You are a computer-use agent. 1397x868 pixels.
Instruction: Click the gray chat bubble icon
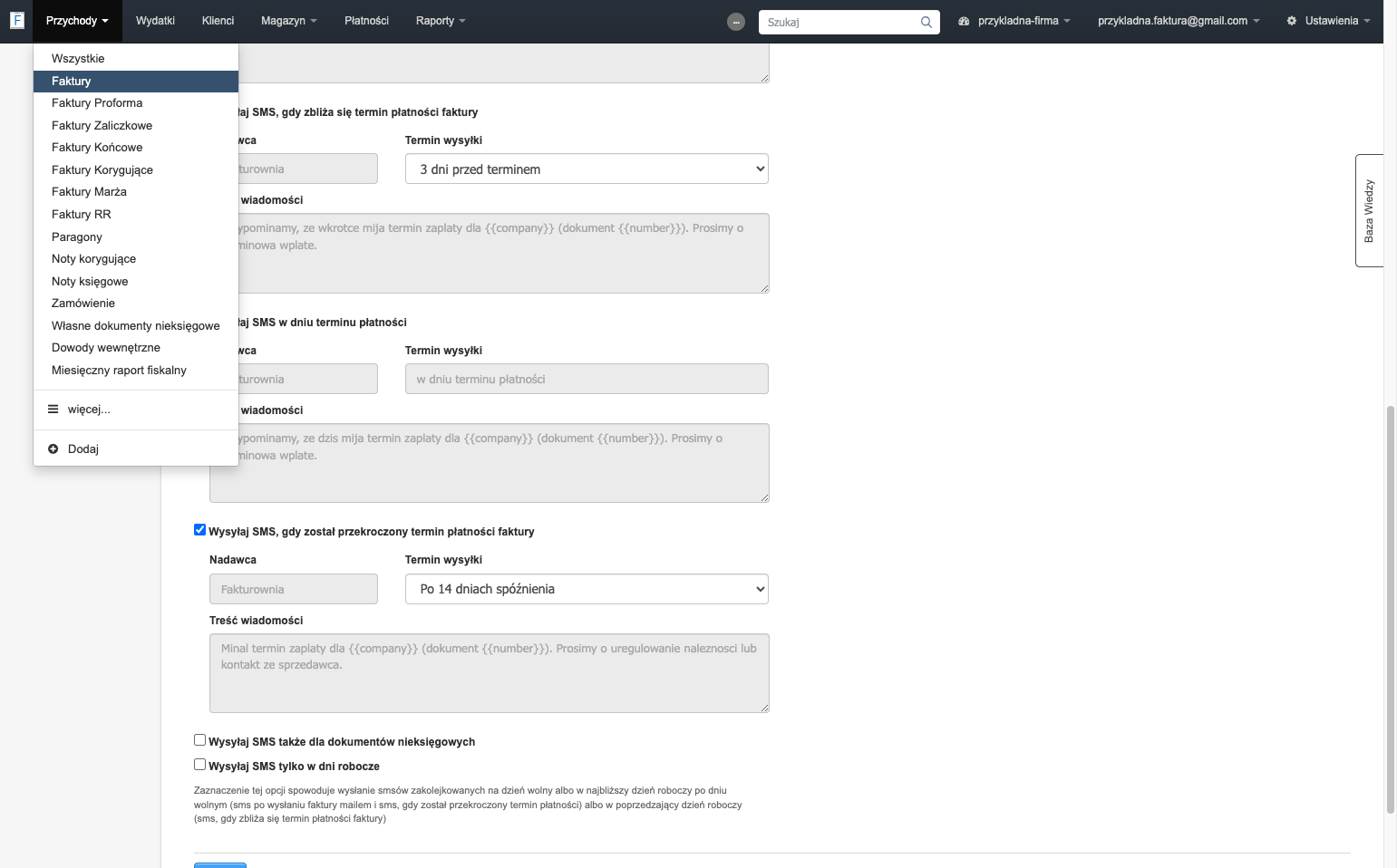[x=736, y=22]
